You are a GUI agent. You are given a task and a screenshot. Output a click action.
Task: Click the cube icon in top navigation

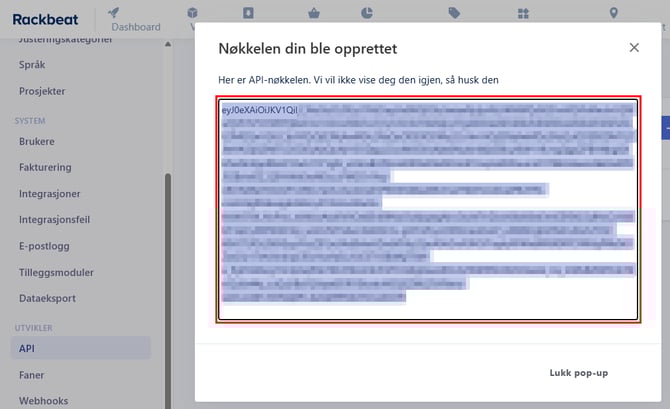tap(192, 13)
